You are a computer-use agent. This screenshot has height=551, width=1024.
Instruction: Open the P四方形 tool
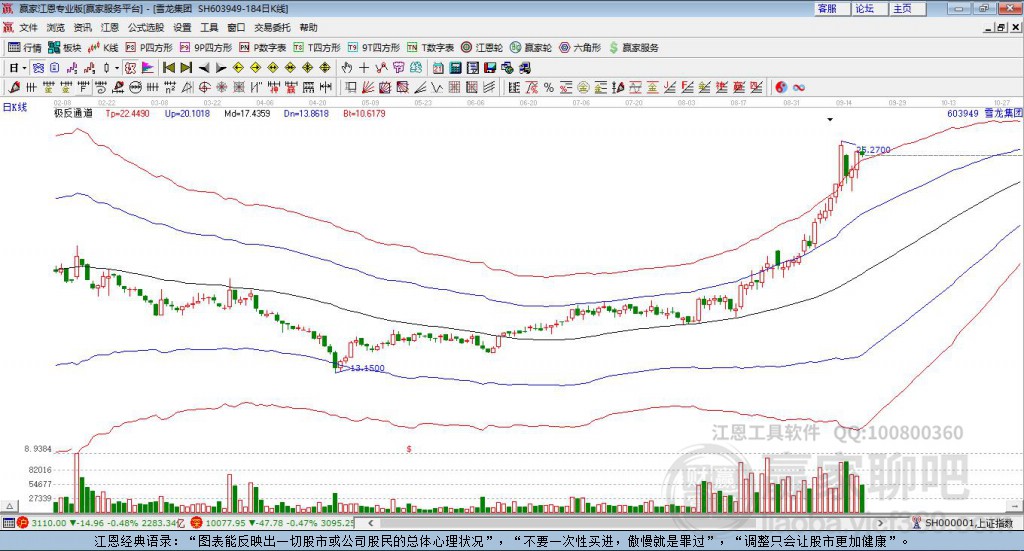149,48
